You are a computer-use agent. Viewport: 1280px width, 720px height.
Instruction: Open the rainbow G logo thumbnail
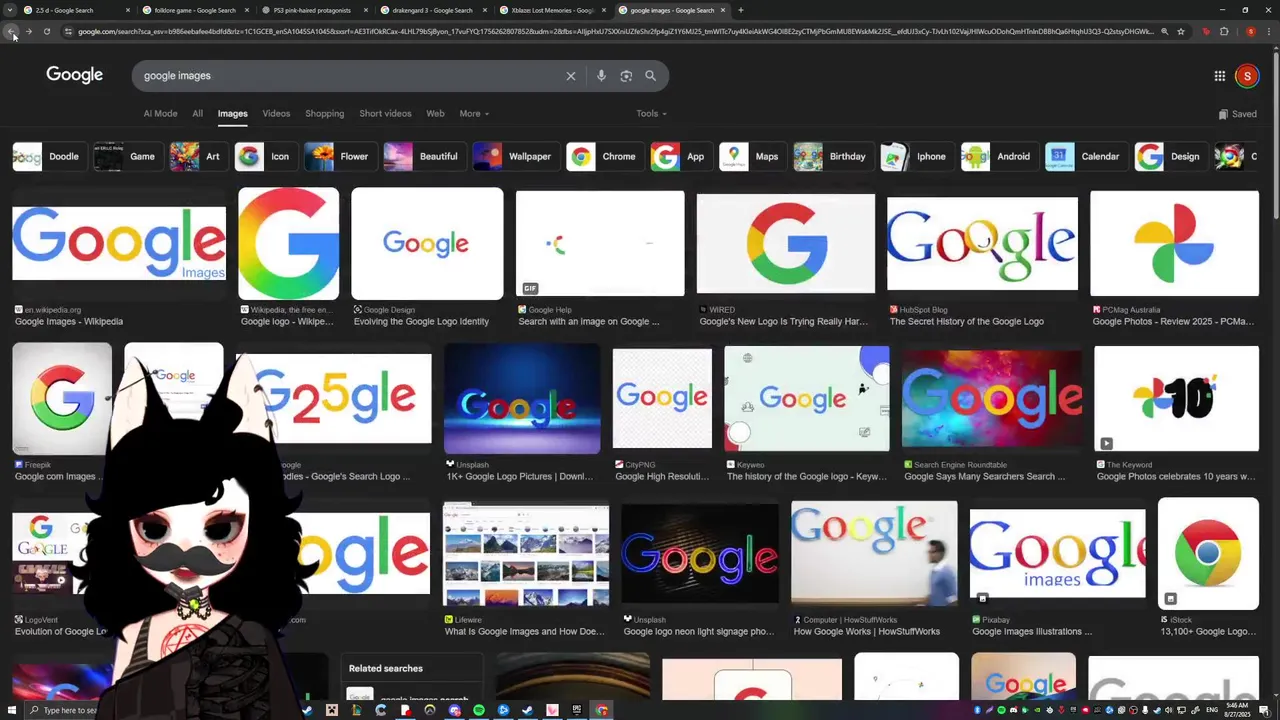(x=288, y=243)
